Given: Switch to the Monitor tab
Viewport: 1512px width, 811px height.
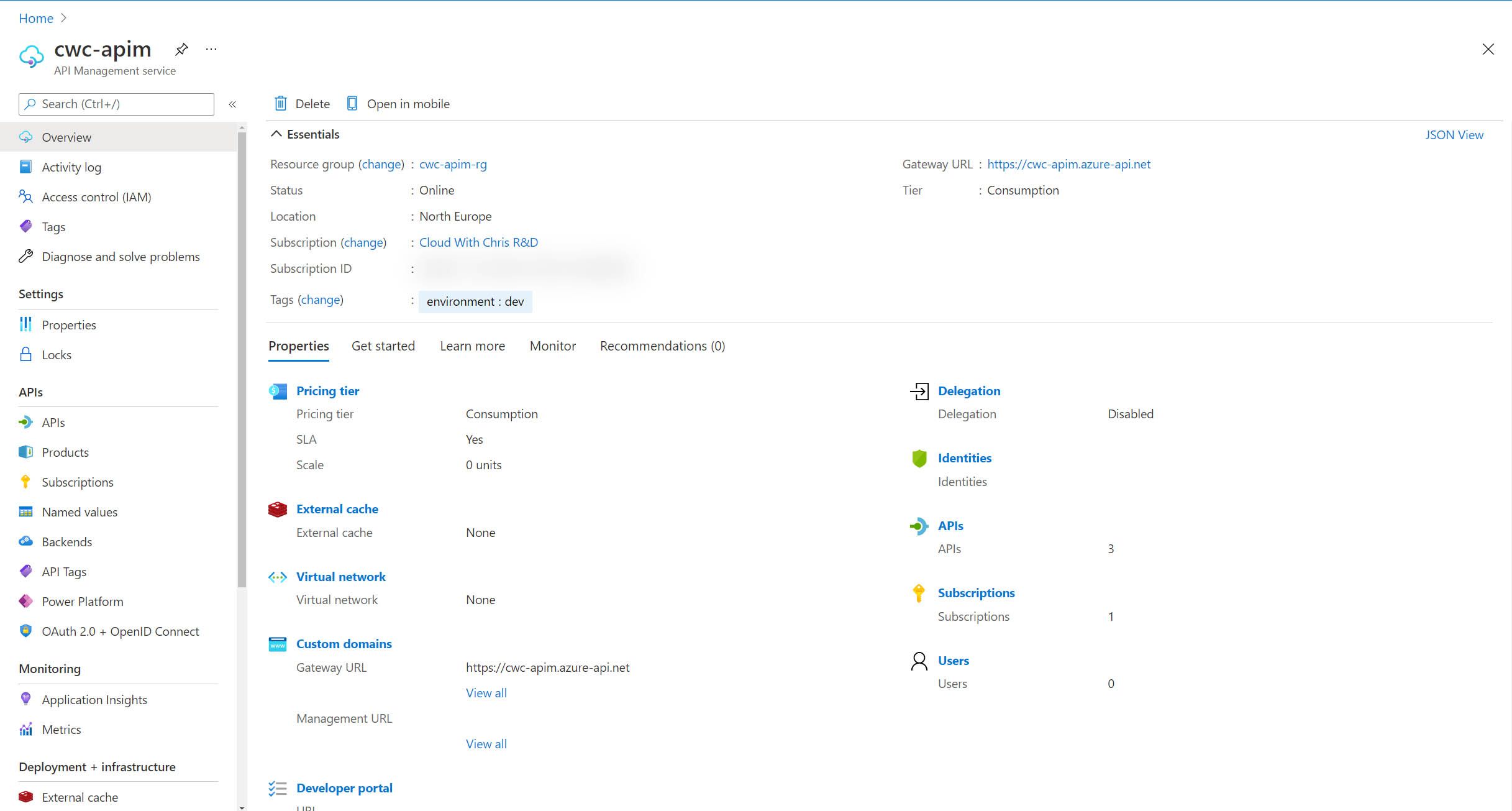Looking at the screenshot, I should coord(552,346).
